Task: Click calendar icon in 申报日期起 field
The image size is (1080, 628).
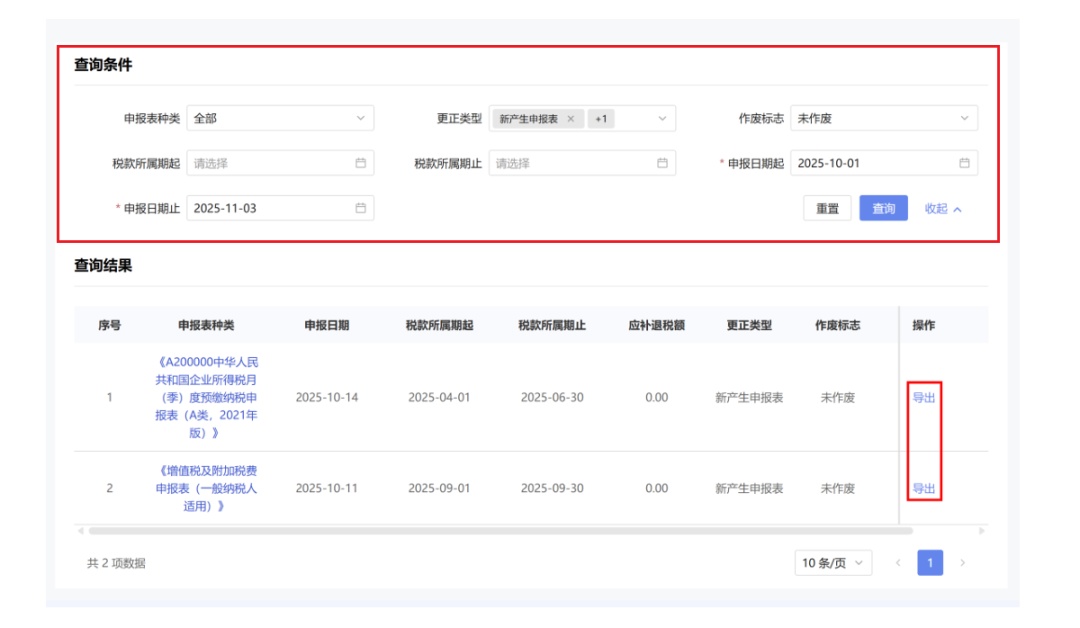Action: point(964,163)
